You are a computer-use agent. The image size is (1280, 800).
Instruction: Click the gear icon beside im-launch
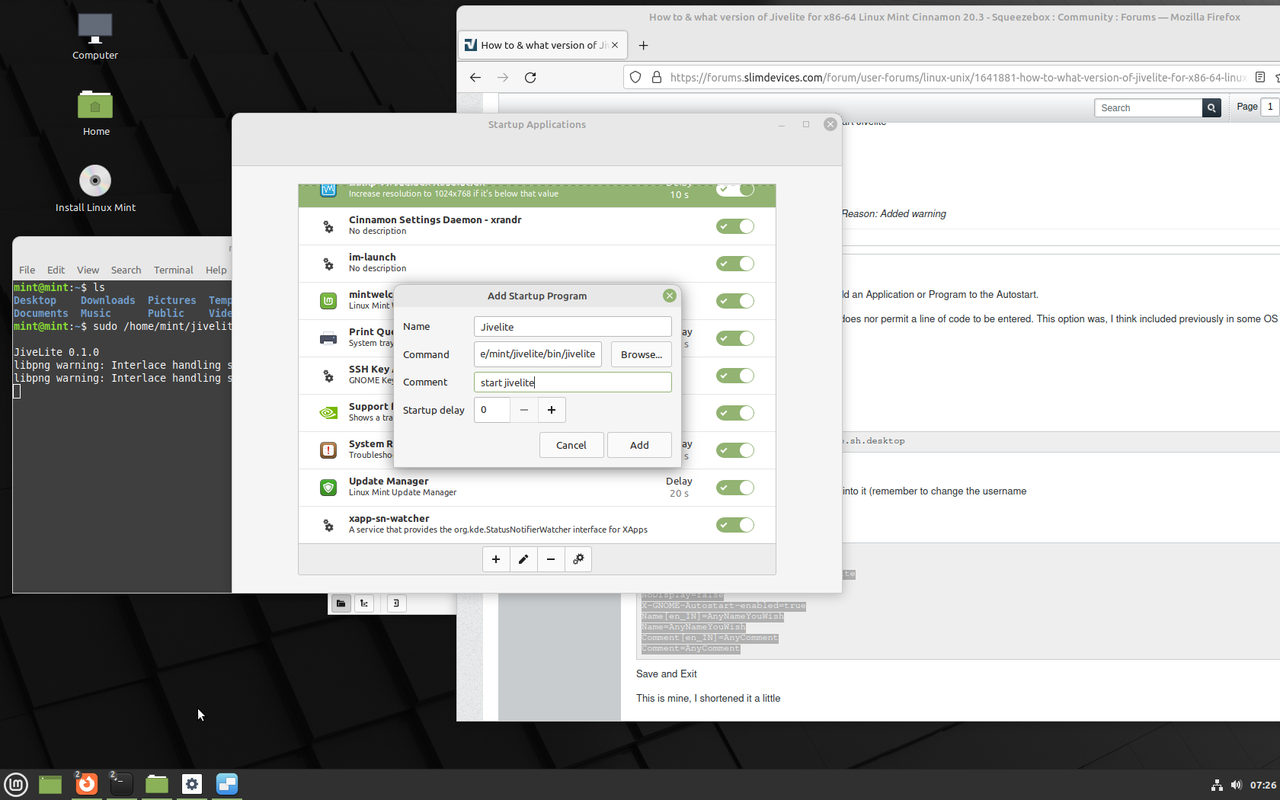point(328,264)
